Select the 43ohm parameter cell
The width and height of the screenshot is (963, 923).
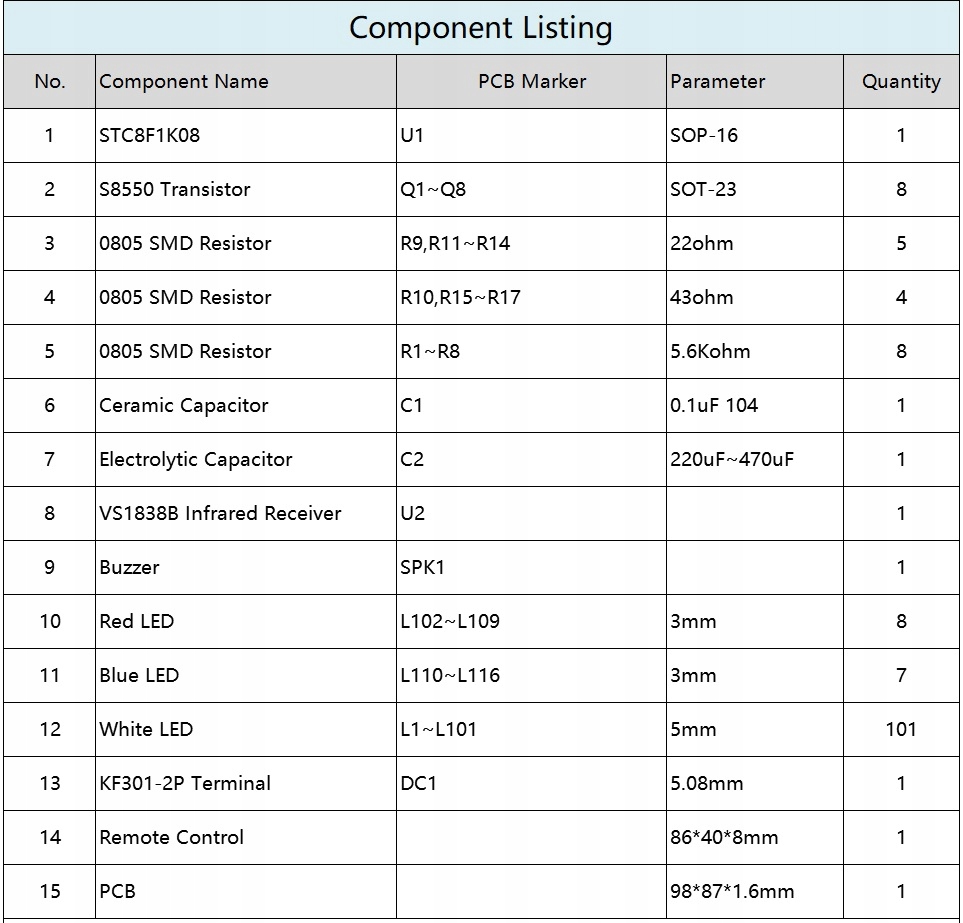point(702,298)
